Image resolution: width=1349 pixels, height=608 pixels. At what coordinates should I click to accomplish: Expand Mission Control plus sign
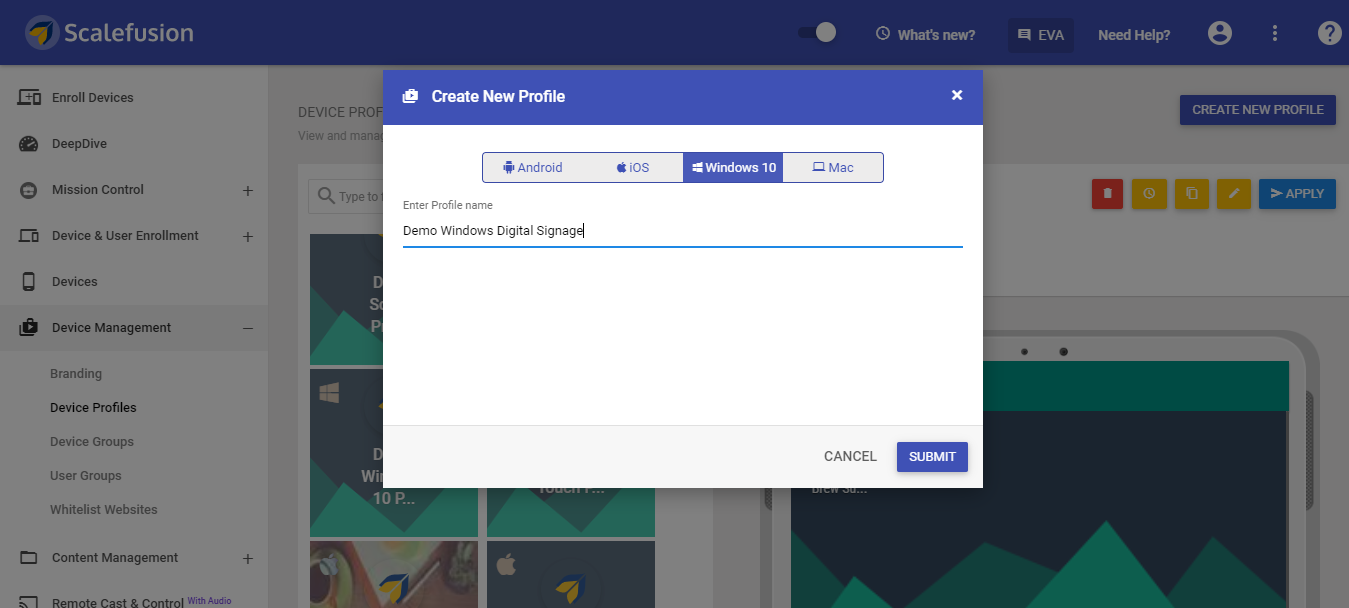(248, 190)
